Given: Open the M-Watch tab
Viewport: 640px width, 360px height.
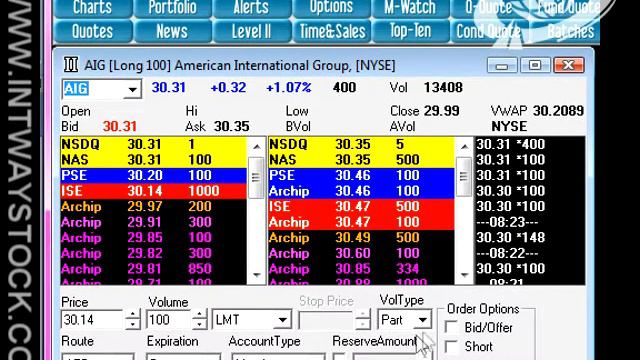Looking at the screenshot, I should point(410,8).
